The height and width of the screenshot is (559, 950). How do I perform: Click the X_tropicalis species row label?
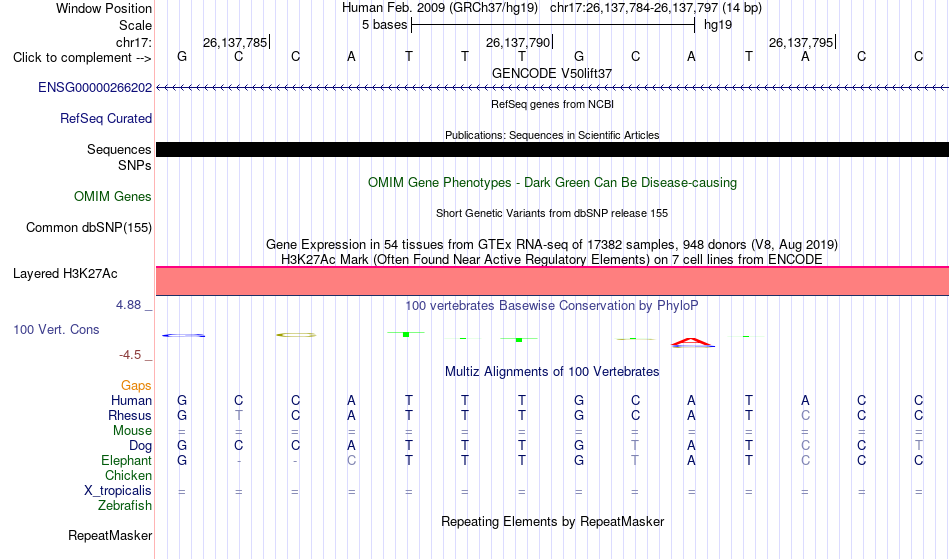(x=118, y=491)
